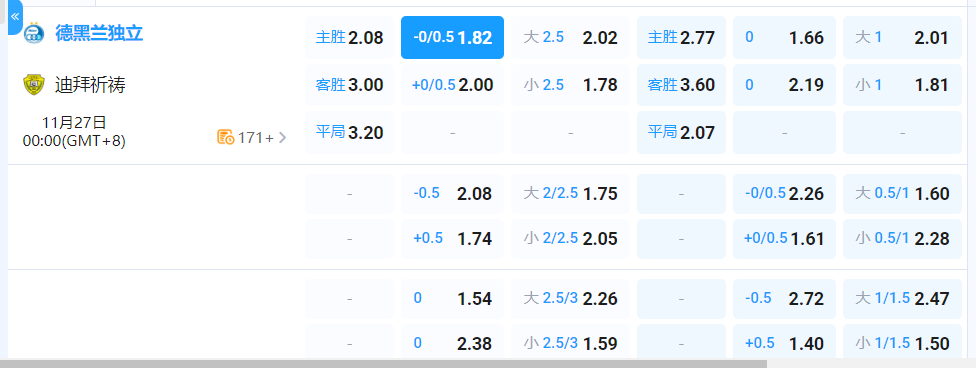The width and height of the screenshot is (976, 368).
Task: Click the 德黑兰独立 team logo
Action: click(x=34, y=34)
